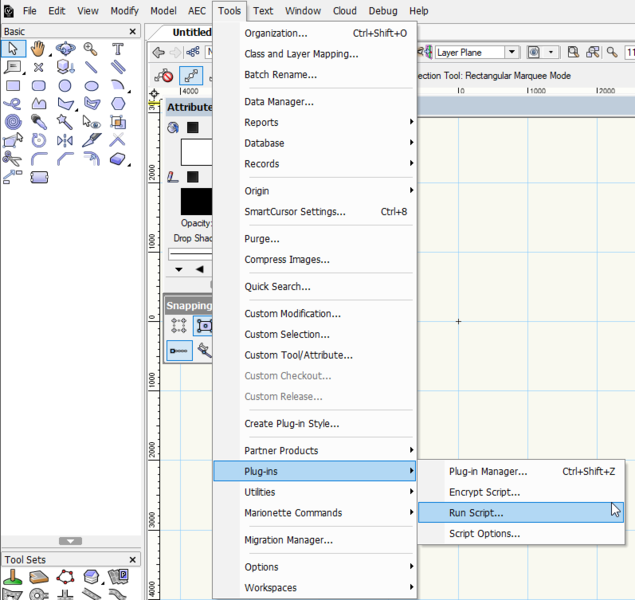Enable the highlighted marquee mode button
Screen dimensions: 635x600
pyautogui.click(x=191, y=76)
